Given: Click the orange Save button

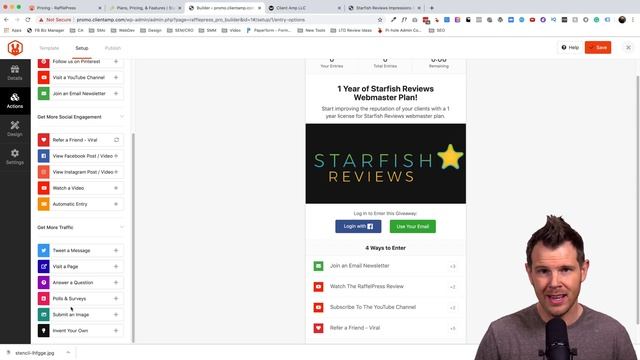Looking at the screenshot, I should tap(598, 47).
